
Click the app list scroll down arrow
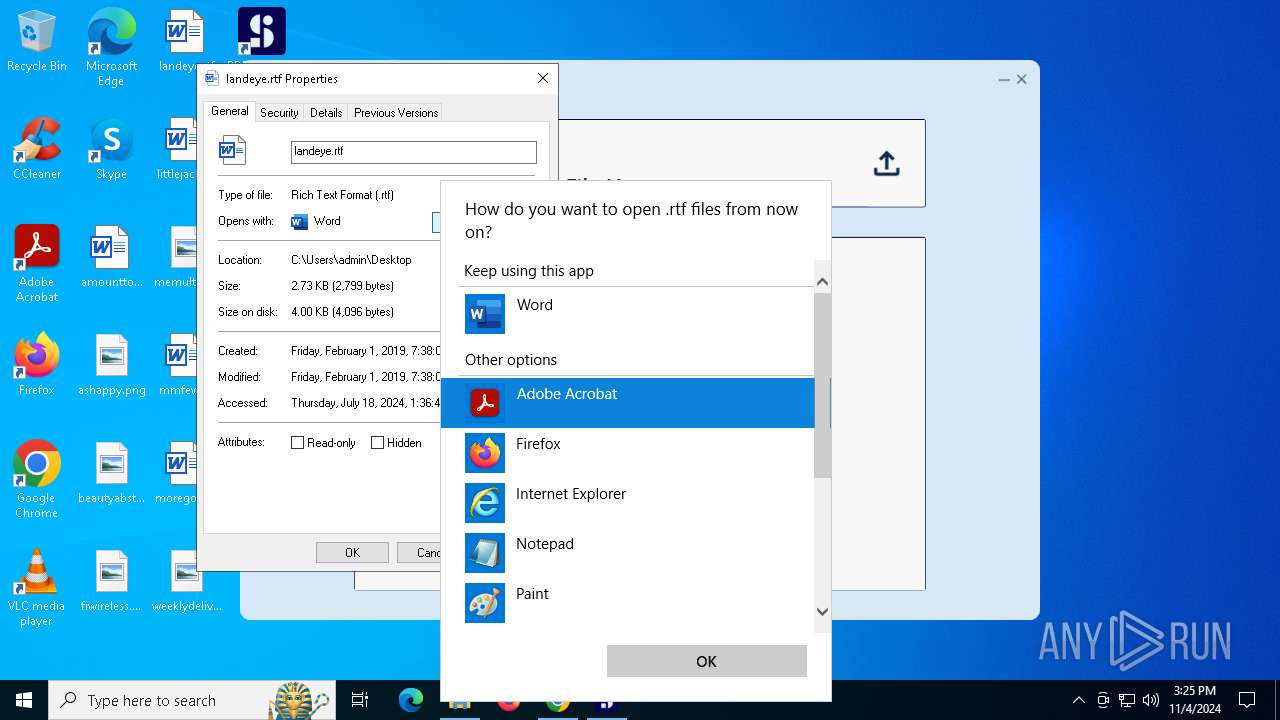[x=822, y=611]
